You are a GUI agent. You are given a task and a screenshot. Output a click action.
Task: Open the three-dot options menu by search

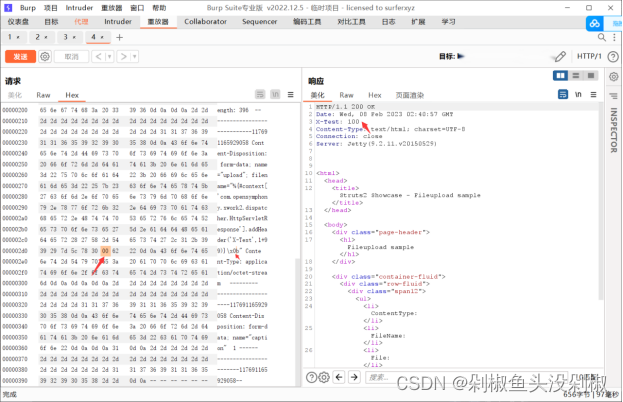coord(615,37)
